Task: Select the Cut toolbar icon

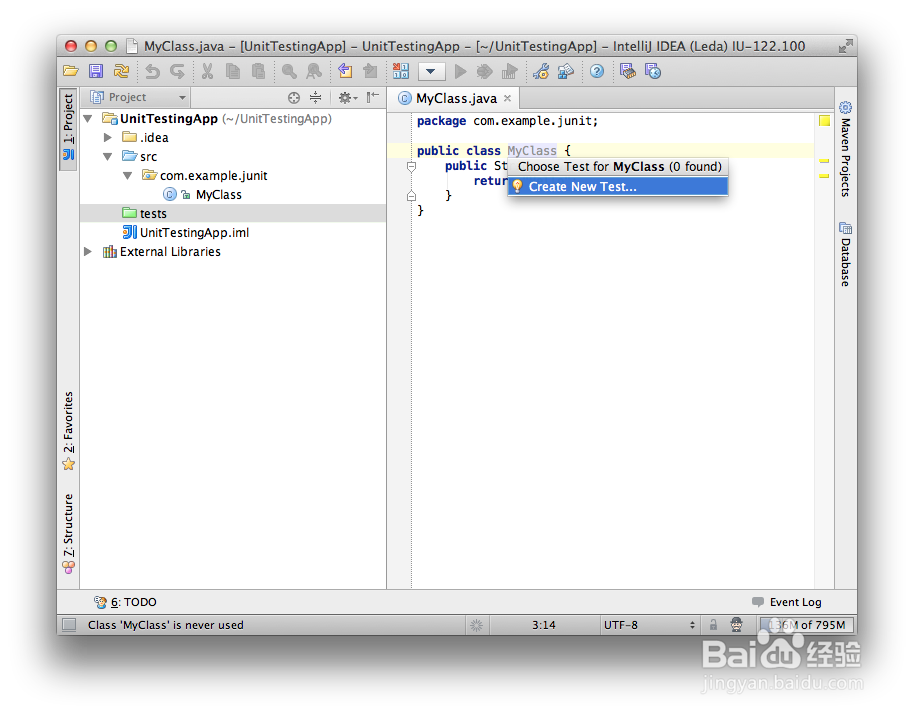Action: coord(205,71)
